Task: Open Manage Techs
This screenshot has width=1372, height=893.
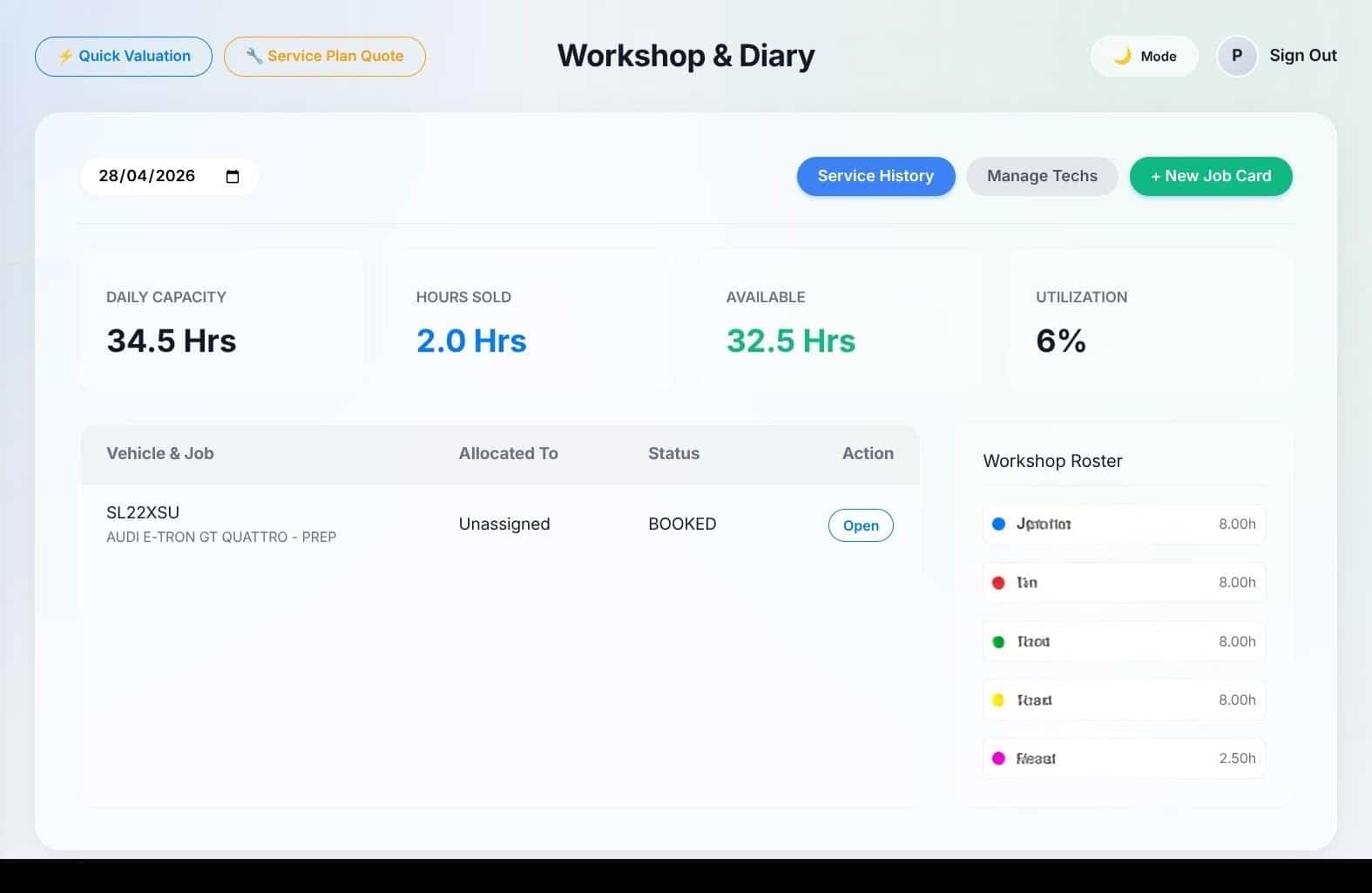Action: click(x=1042, y=176)
